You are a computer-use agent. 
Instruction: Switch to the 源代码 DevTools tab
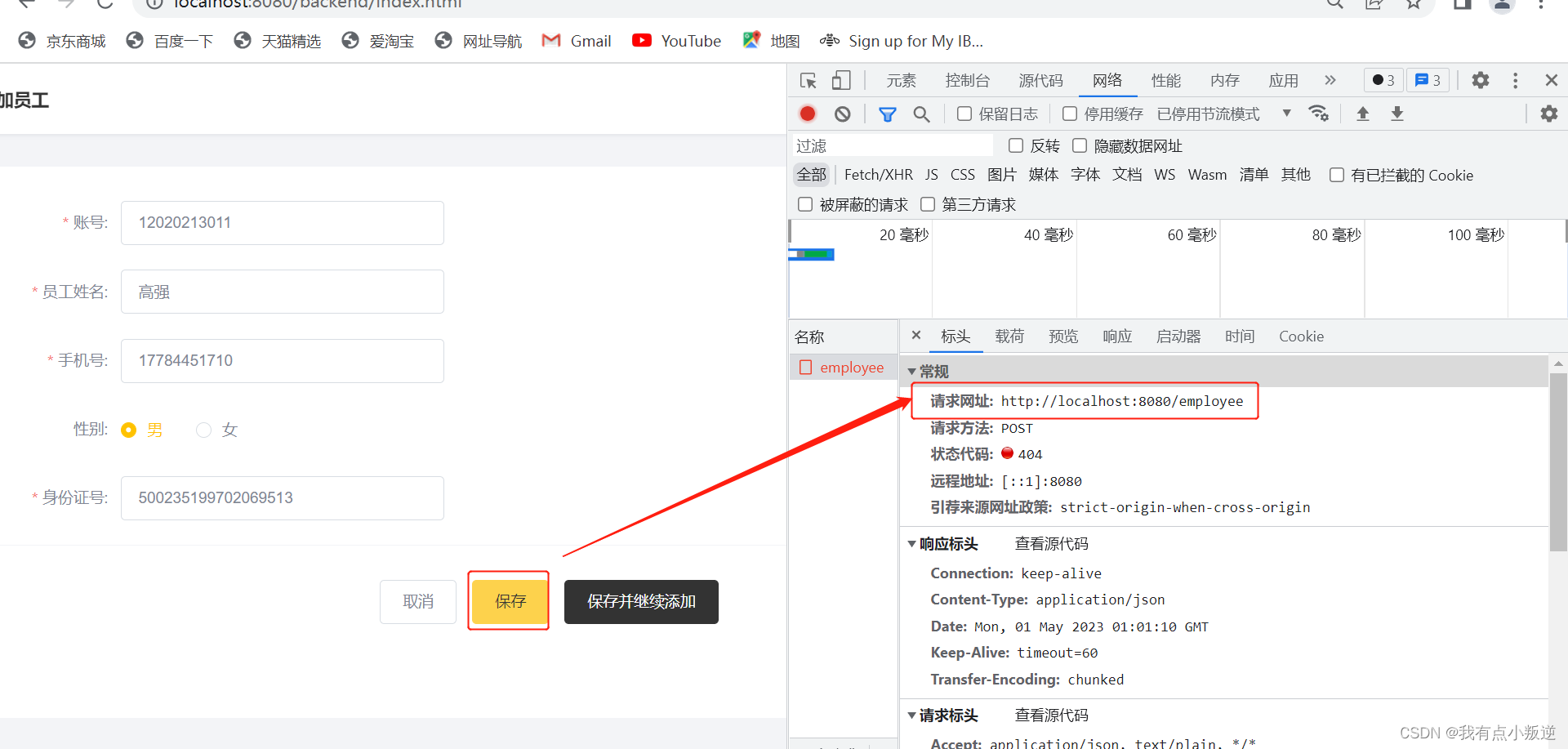[1041, 80]
